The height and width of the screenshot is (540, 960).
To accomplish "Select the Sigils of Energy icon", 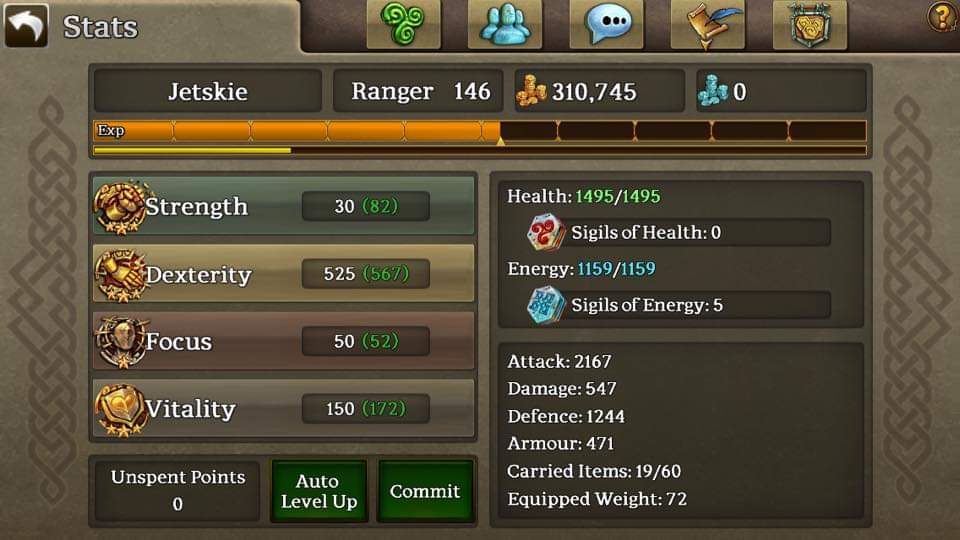I will [x=544, y=305].
